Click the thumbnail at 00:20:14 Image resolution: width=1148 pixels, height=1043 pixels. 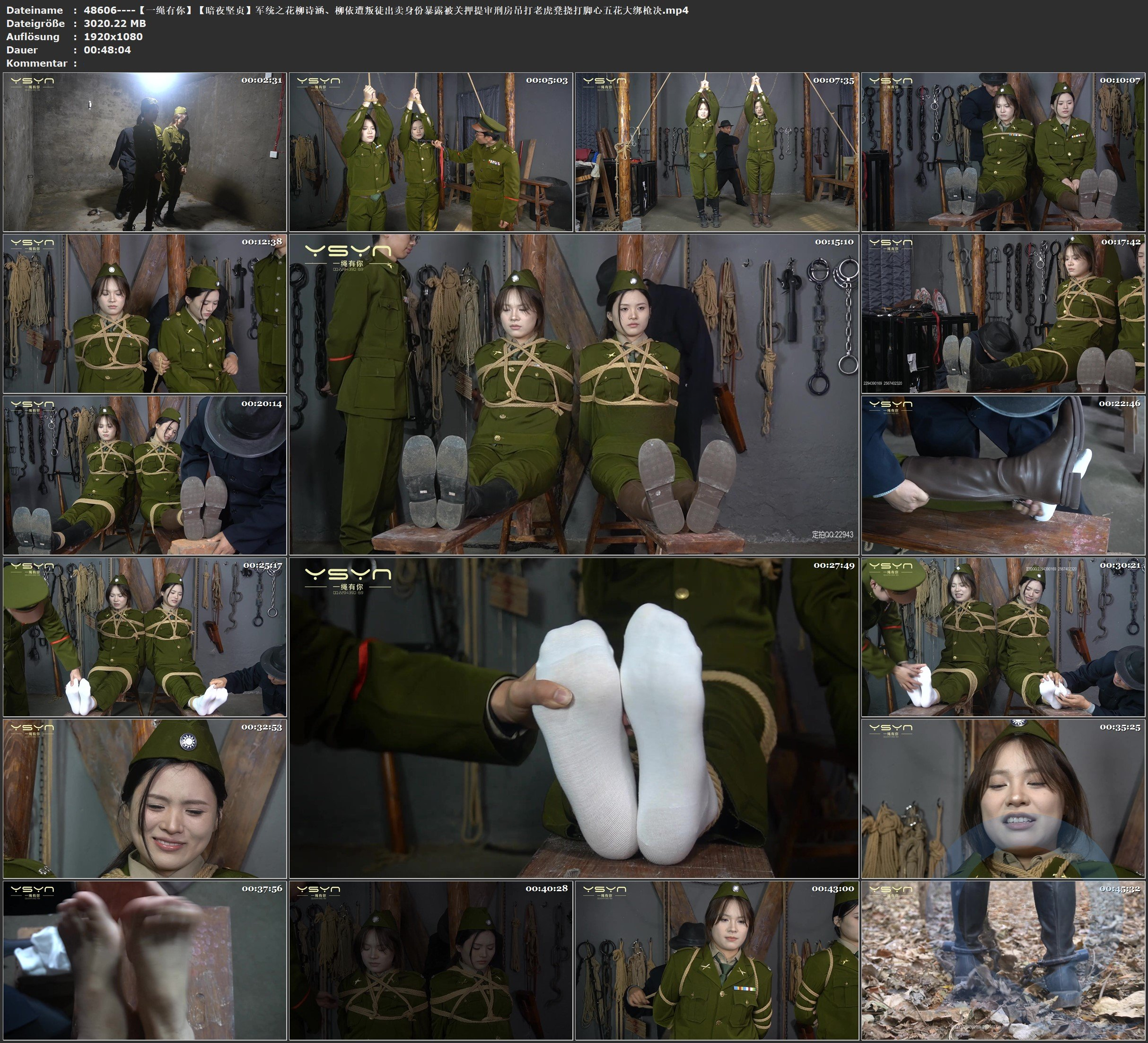(x=145, y=475)
